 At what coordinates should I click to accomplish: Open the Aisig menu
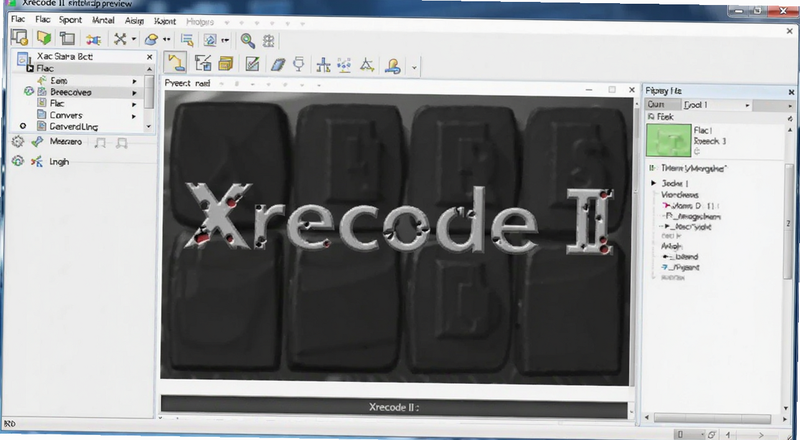click(x=134, y=21)
